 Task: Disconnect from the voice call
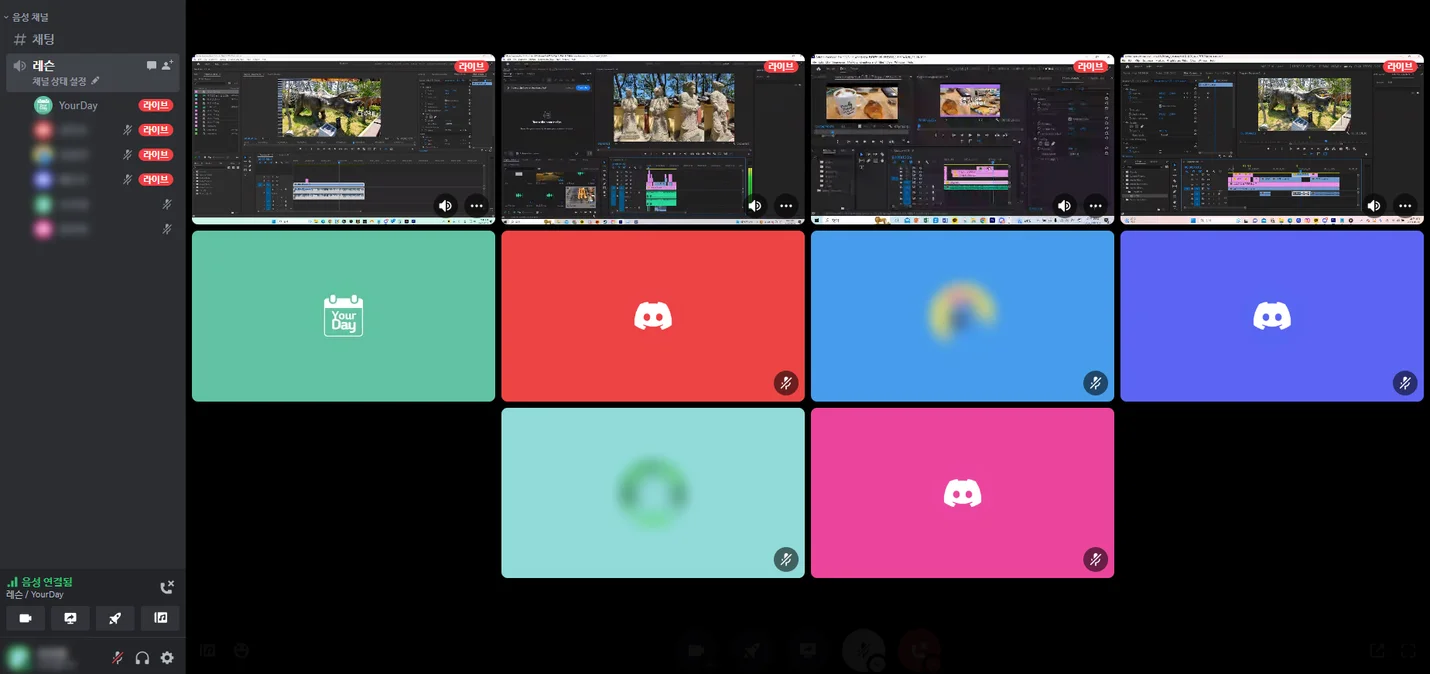167,587
